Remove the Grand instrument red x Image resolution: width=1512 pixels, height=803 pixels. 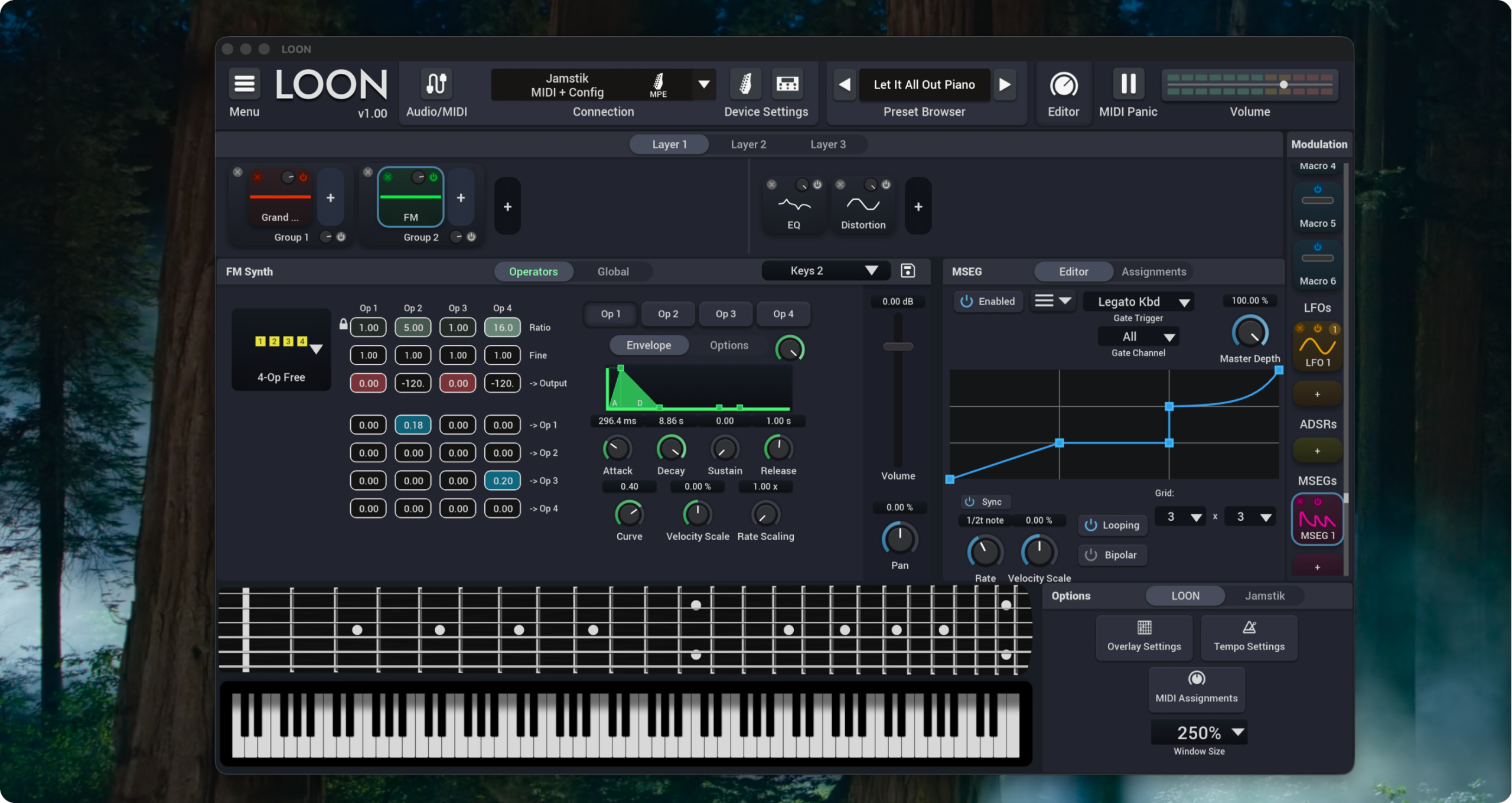tap(258, 177)
